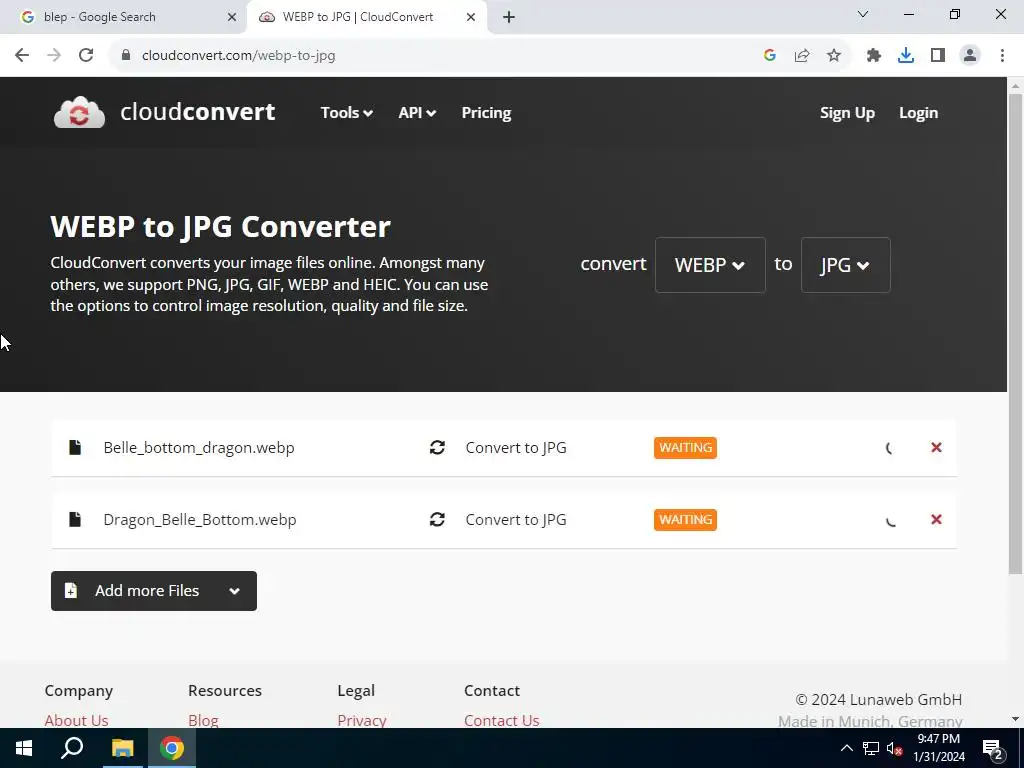The height and width of the screenshot is (768, 1024).
Task: Click the Add more Files button
Action: tap(153, 591)
